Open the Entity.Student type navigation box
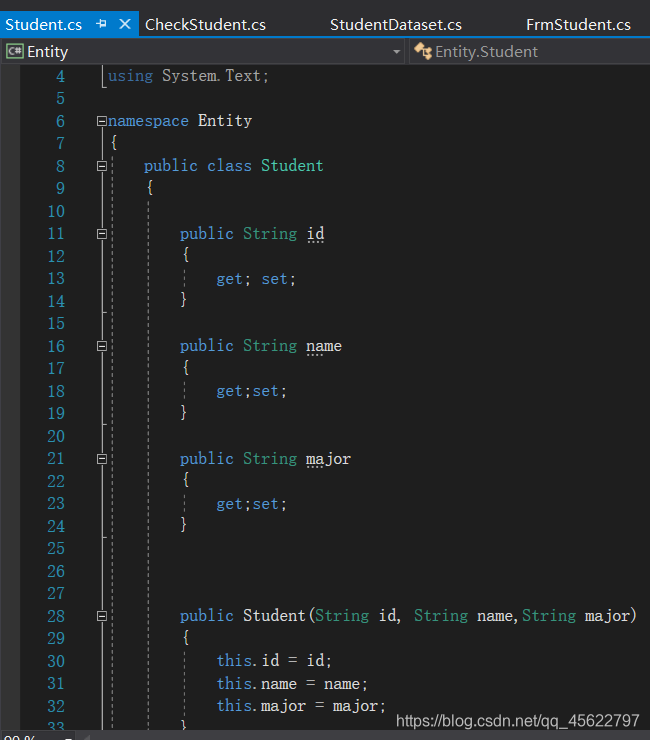The width and height of the screenshot is (650, 740). click(530, 51)
